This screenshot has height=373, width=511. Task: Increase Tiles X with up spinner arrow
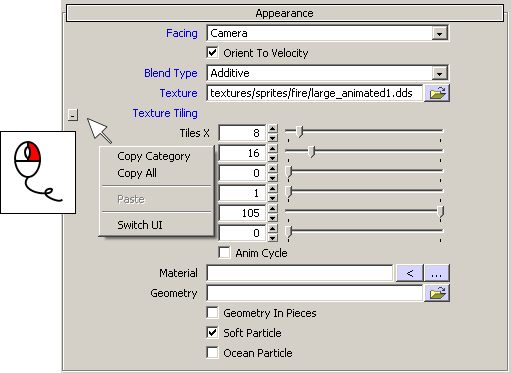click(x=273, y=129)
